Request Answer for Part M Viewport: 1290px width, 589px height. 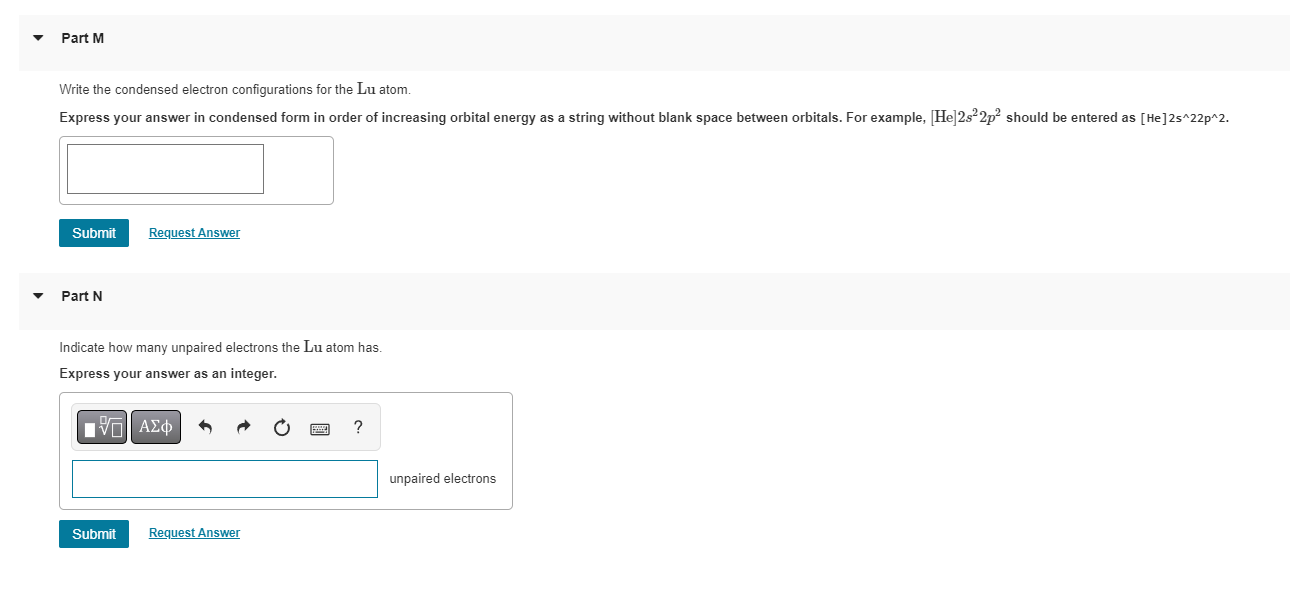(x=194, y=233)
